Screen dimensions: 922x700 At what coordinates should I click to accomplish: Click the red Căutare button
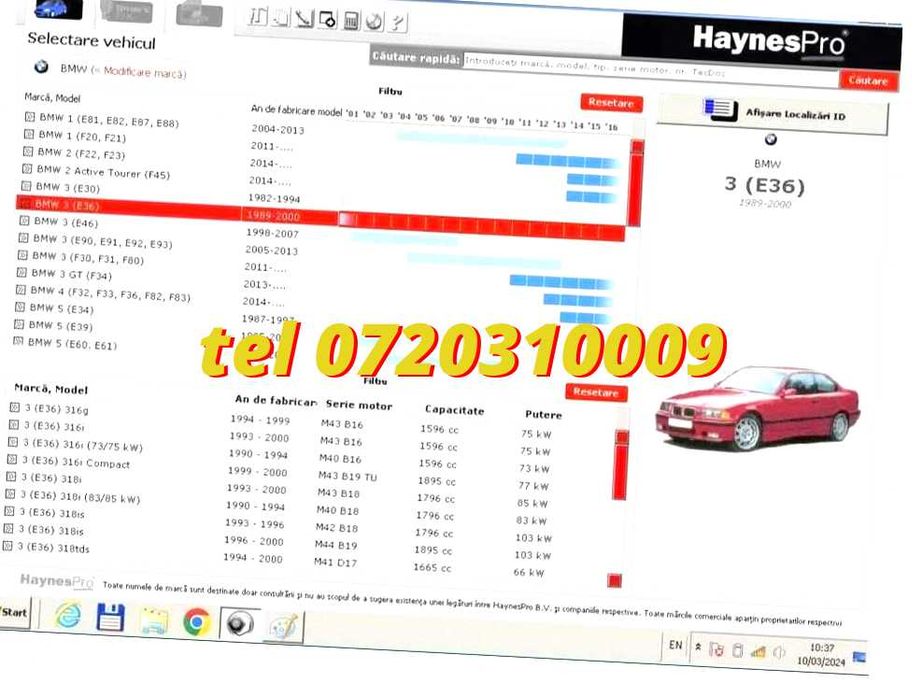pyautogui.click(x=868, y=81)
